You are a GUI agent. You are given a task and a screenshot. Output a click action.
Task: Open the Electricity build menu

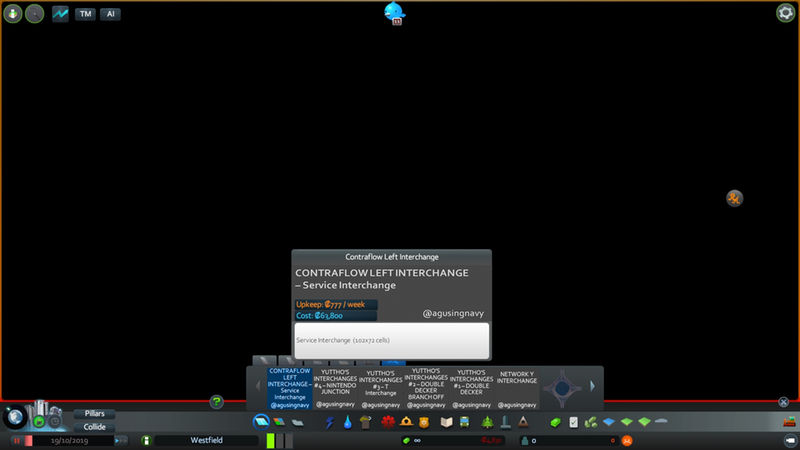pos(330,423)
